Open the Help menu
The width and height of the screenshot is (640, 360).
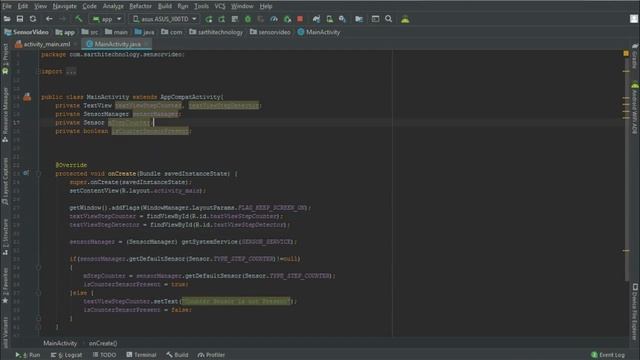(266, 6)
